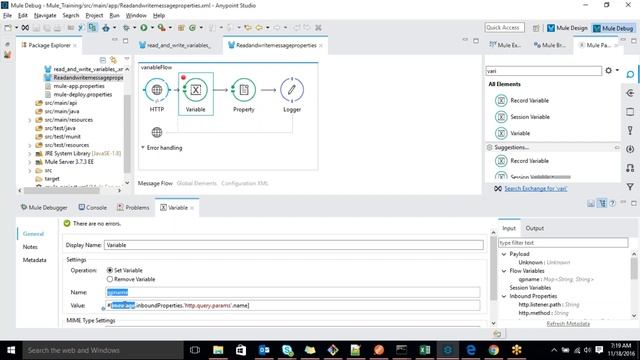Click the Display Name input field
Viewport: 640px width, 360px height.
294,245
